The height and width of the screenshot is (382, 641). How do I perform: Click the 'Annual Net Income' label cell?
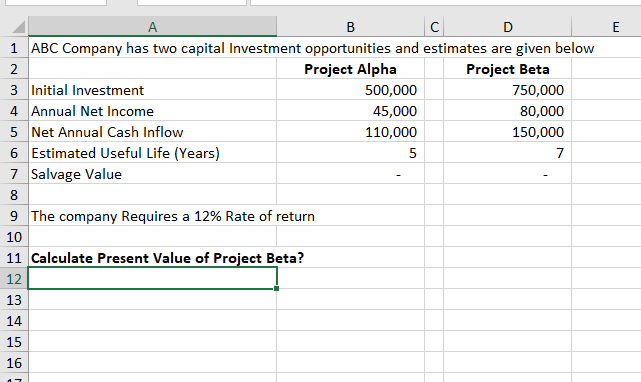click(x=152, y=111)
